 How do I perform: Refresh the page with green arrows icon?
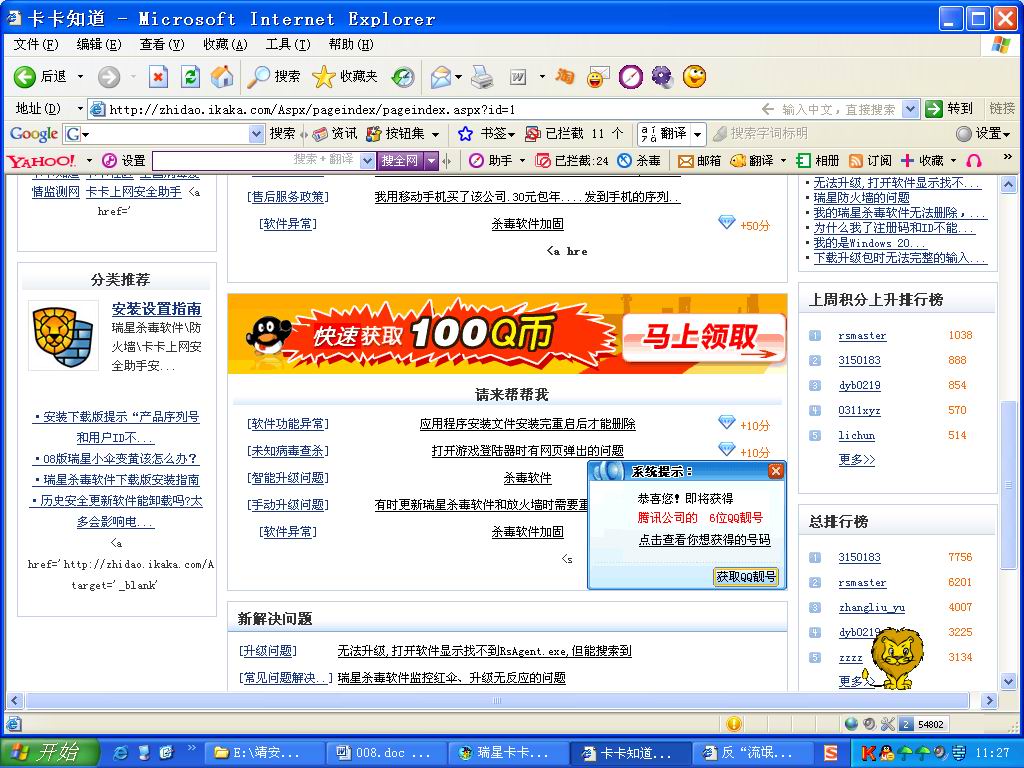190,77
